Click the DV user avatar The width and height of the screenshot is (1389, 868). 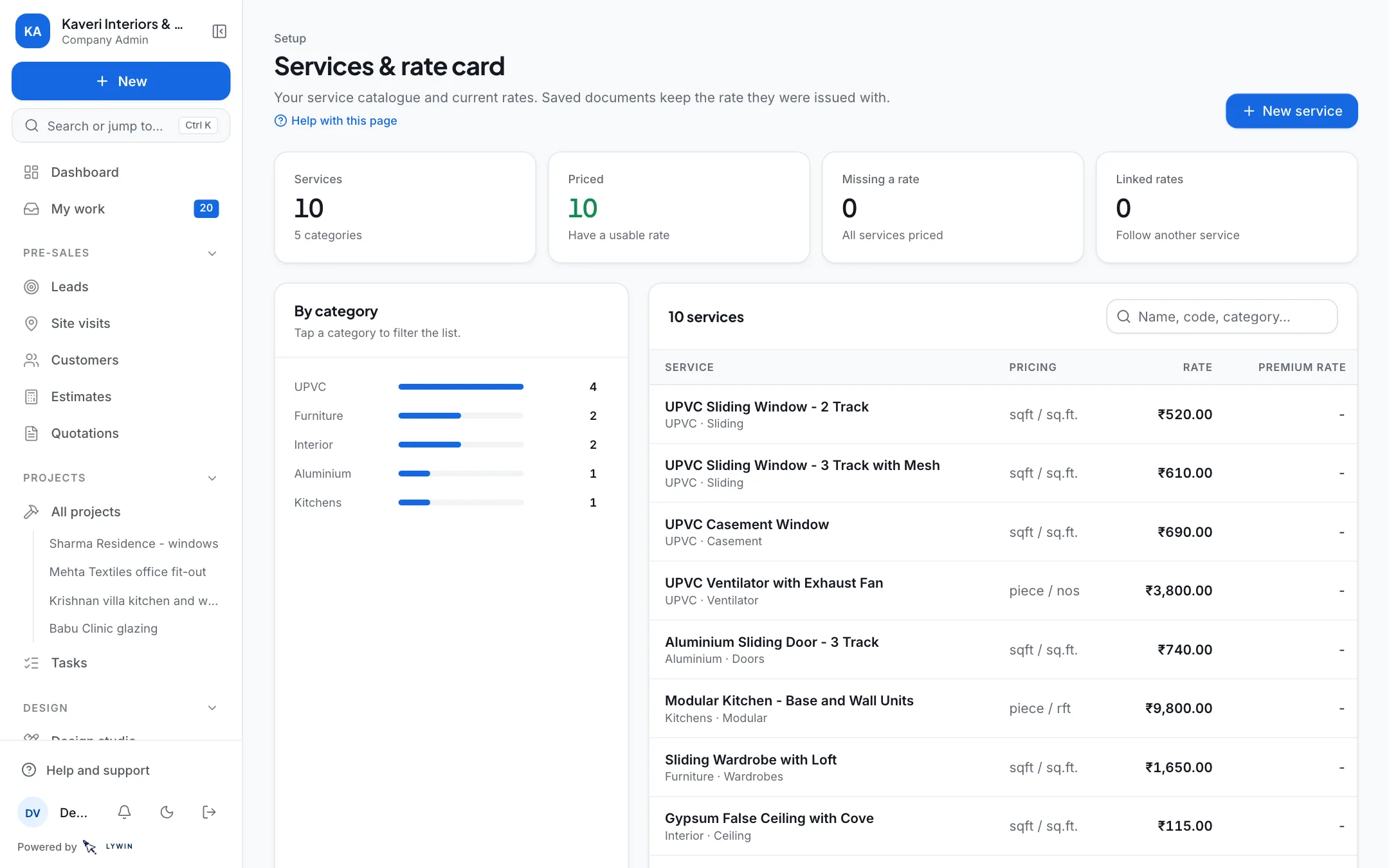click(33, 813)
